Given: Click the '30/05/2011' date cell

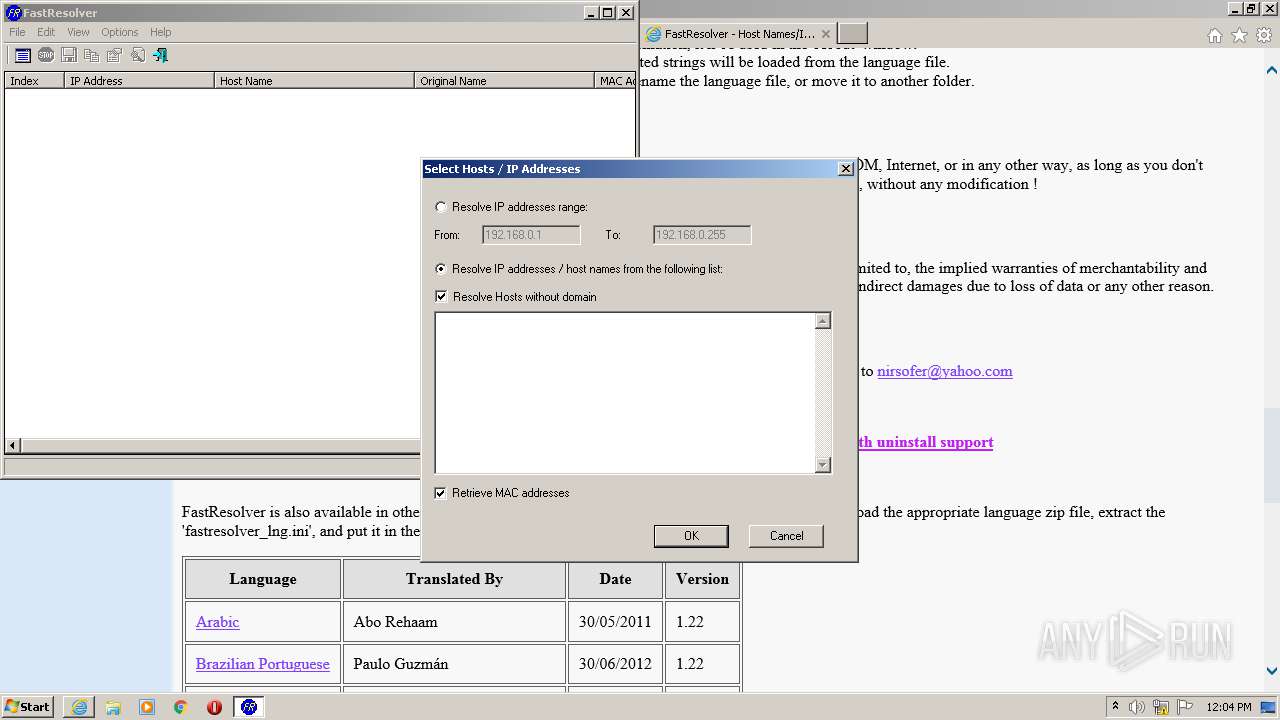Looking at the screenshot, I should click(x=615, y=622).
